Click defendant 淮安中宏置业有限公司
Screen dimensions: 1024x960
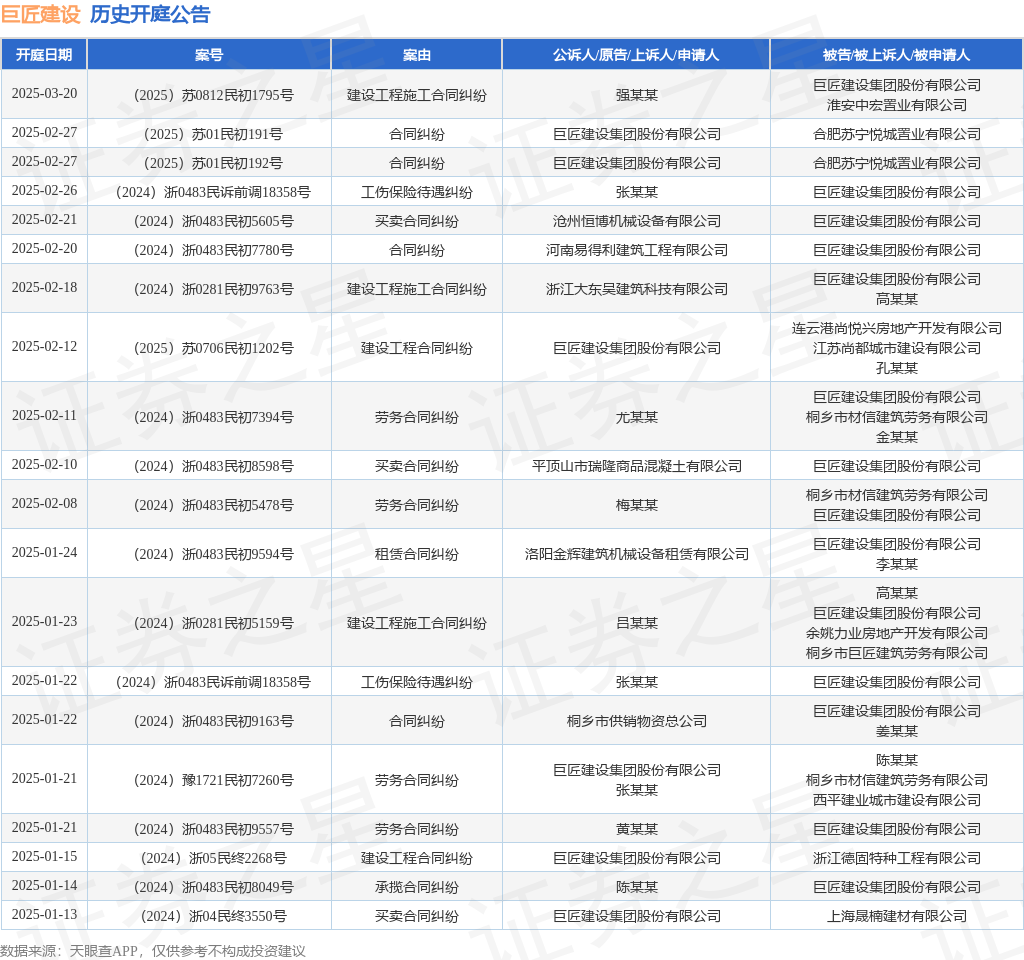(x=897, y=105)
